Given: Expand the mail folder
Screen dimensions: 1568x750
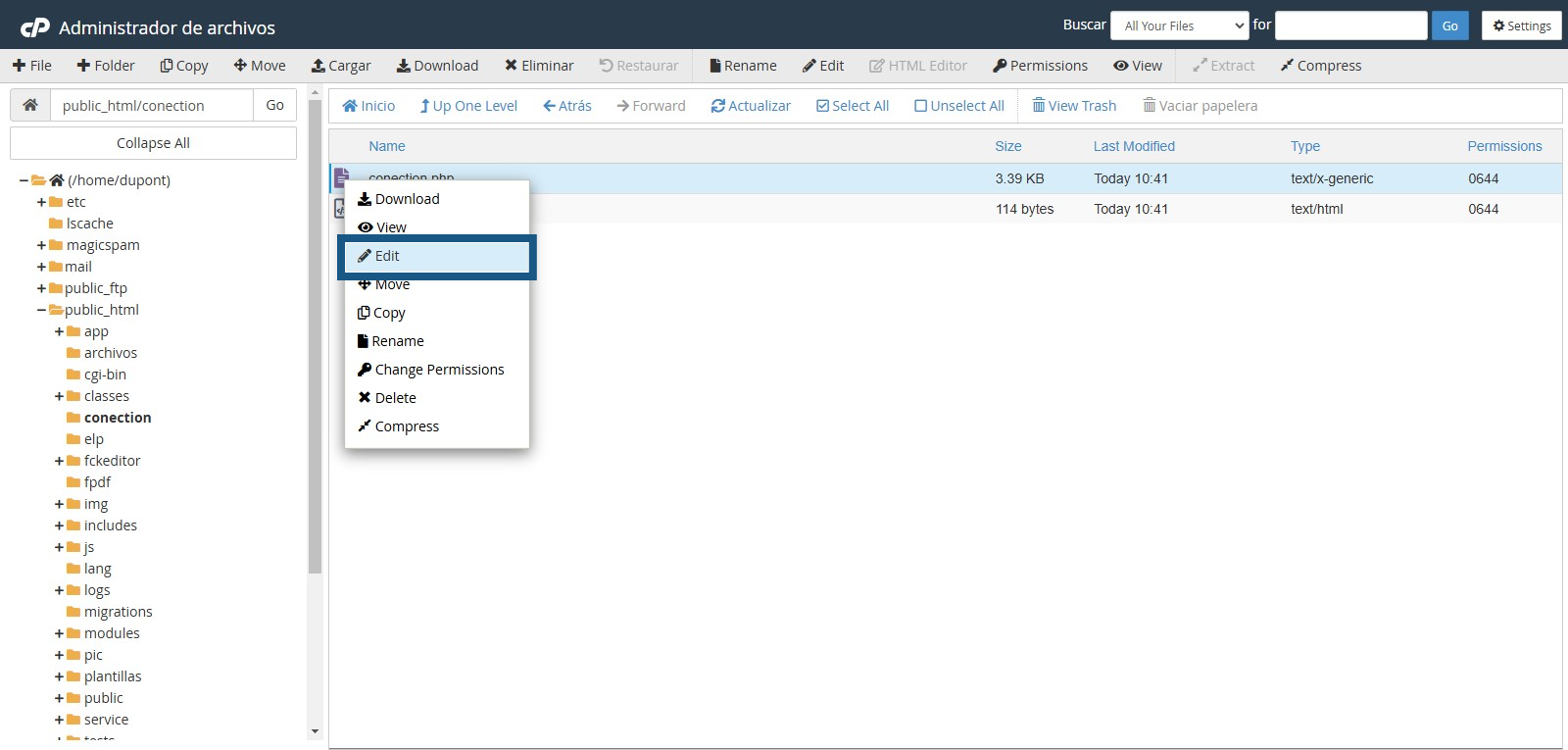Looking at the screenshot, I should coord(41,267).
